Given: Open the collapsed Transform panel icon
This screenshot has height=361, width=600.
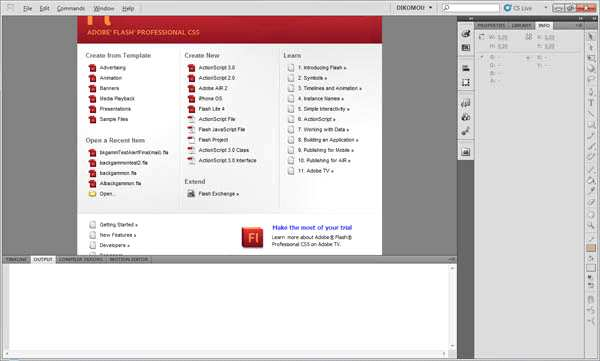Looking at the screenshot, I should (x=466, y=82).
